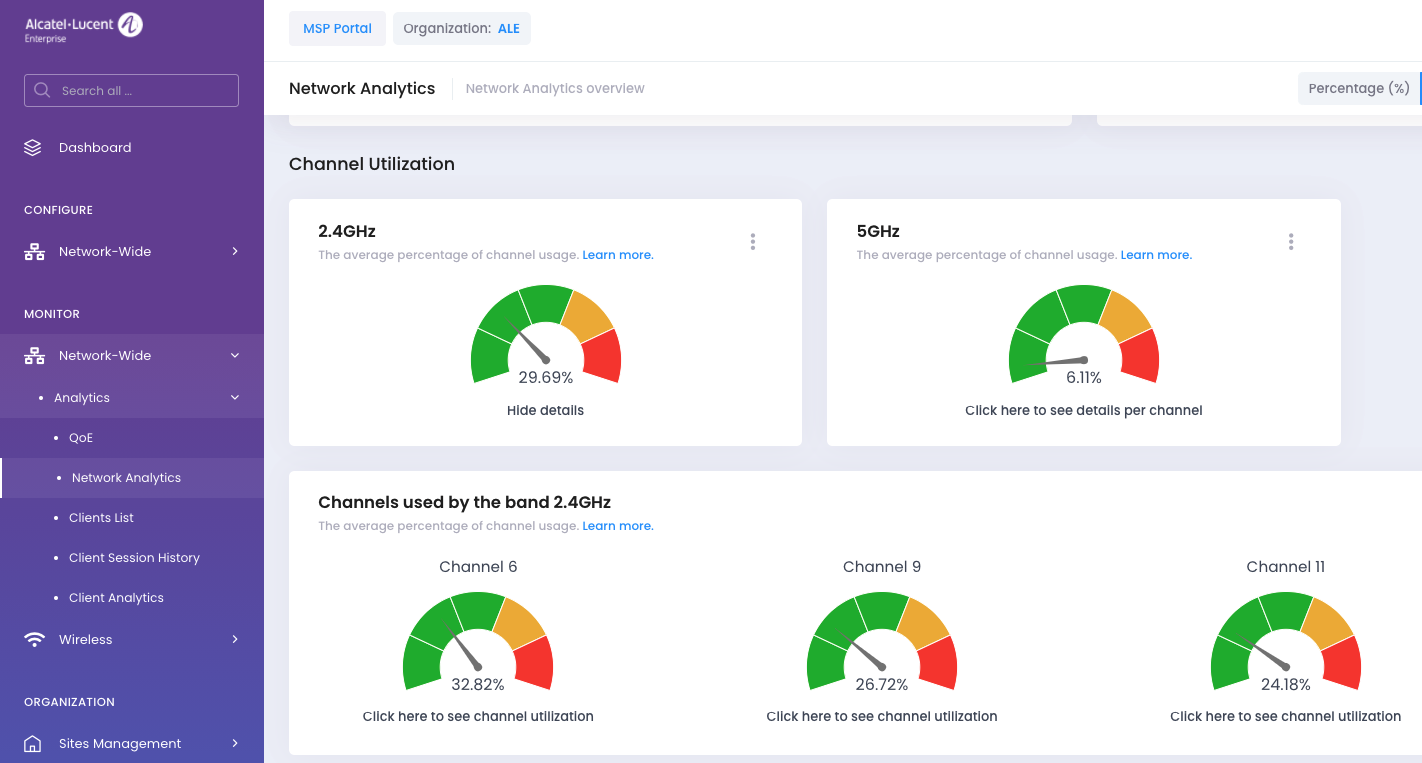This screenshot has width=1422, height=763.
Task: Click the Dashboard layers icon
Action: pyautogui.click(x=33, y=148)
